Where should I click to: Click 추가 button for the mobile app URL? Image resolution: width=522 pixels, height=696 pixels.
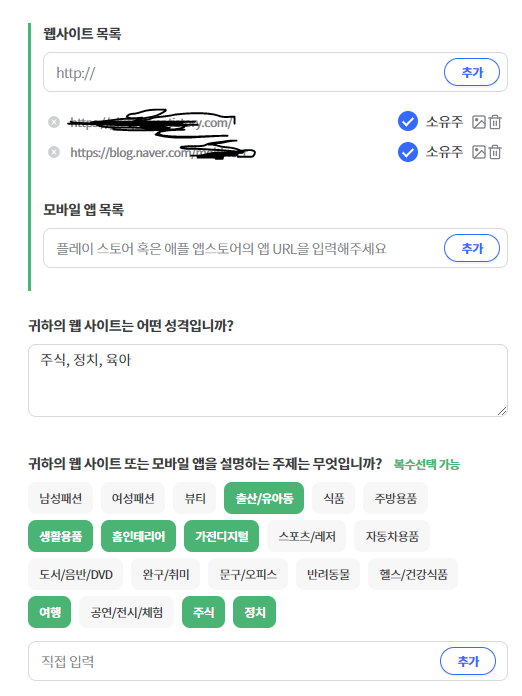click(472, 248)
